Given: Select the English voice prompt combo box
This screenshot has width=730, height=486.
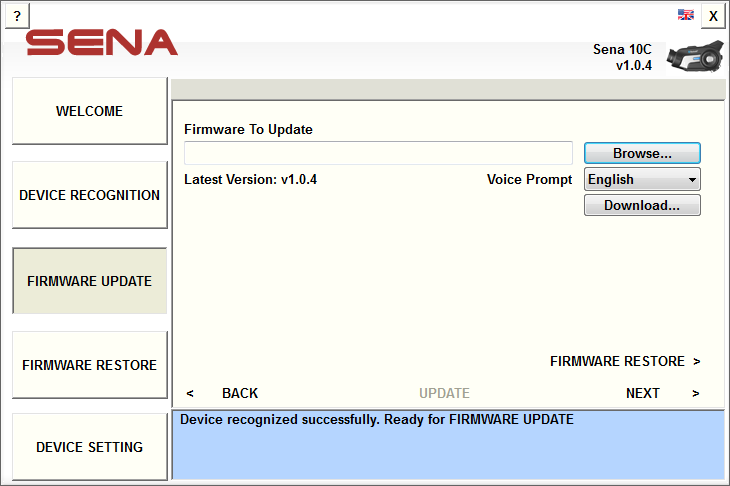Looking at the screenshot, I should pos(642,179).
